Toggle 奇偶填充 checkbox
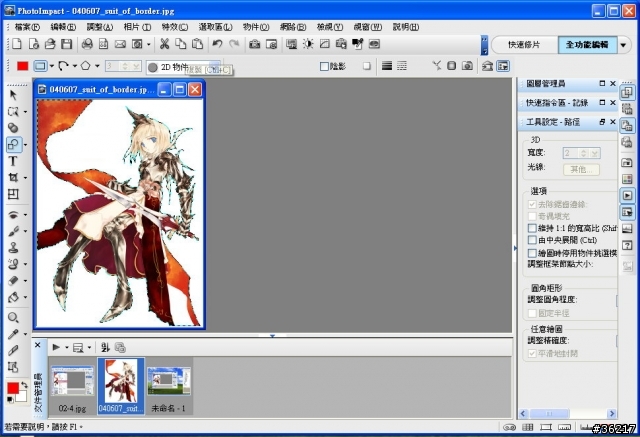This screenshot has width=640, height=437. coord(532,216)
